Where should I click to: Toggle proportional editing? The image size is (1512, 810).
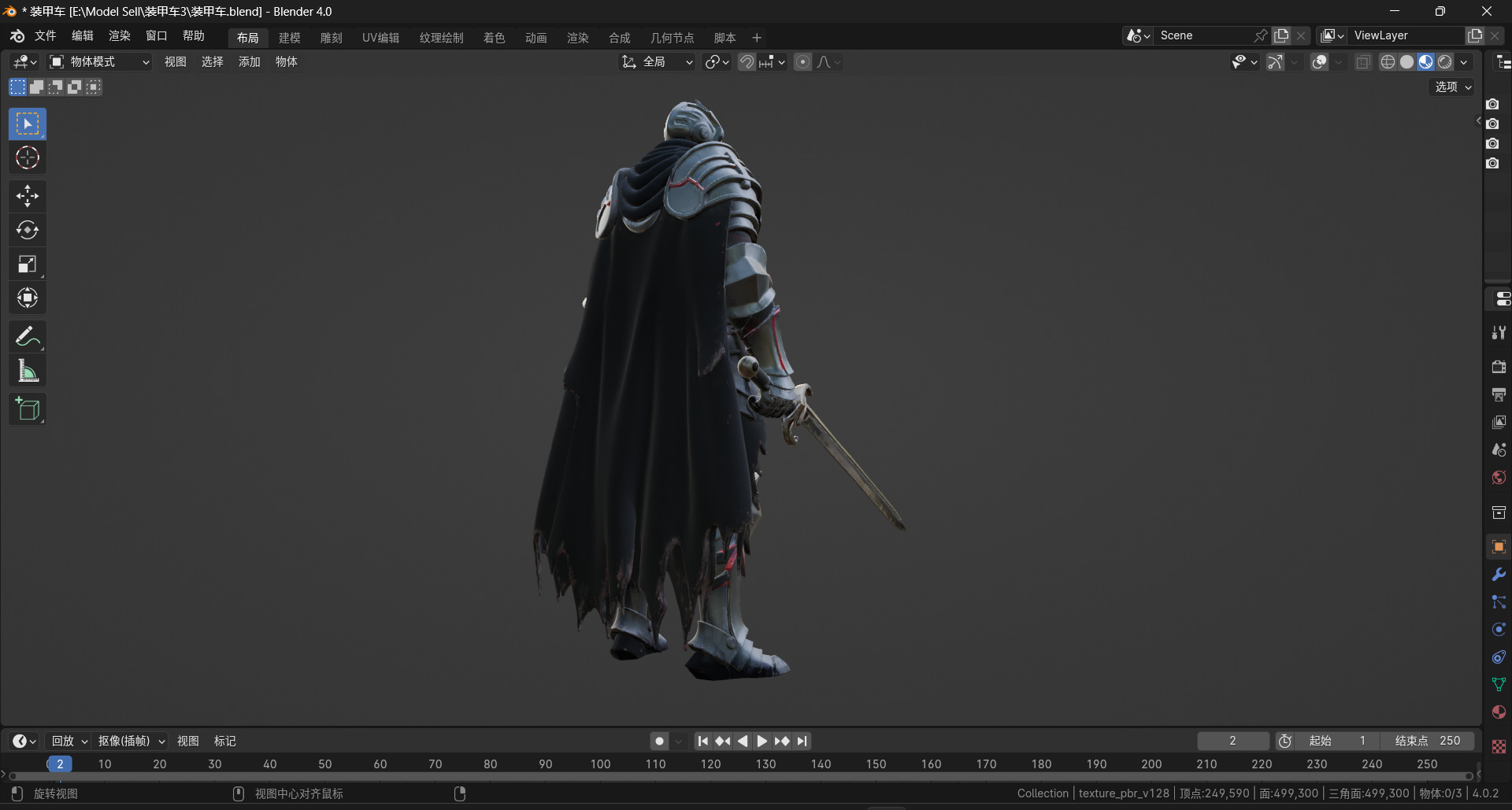tap(802, 62)
